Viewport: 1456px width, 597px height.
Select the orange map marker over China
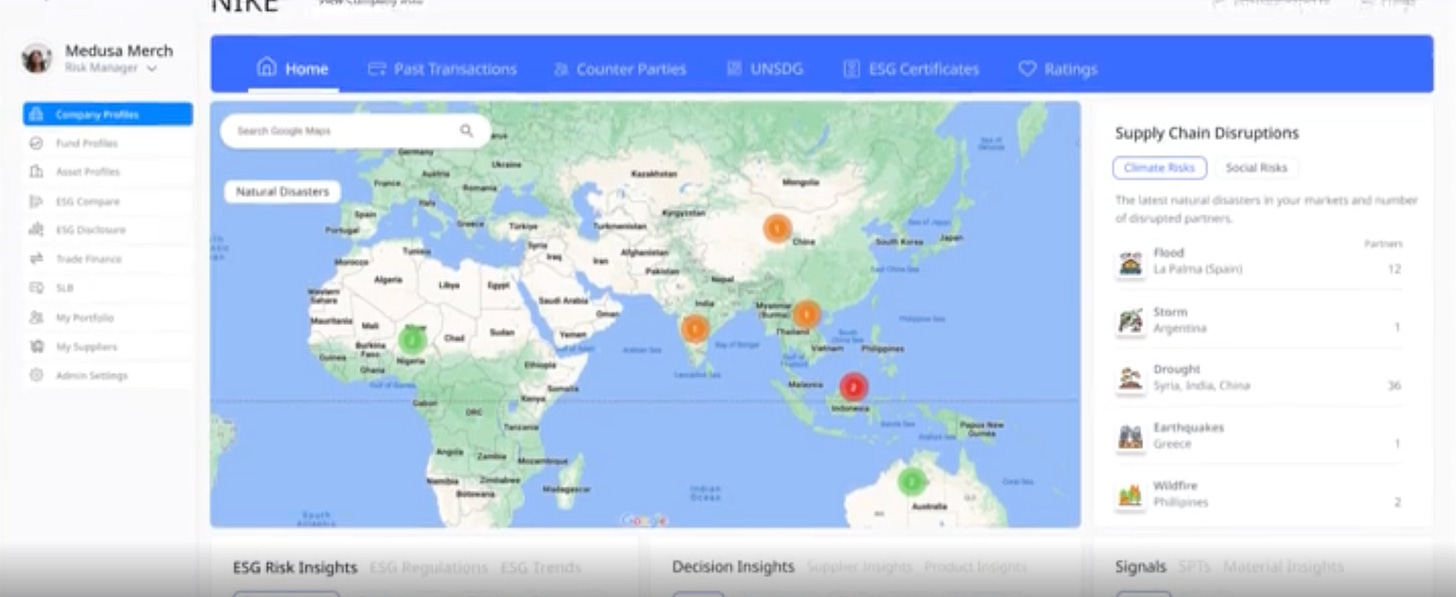(777, 229)
